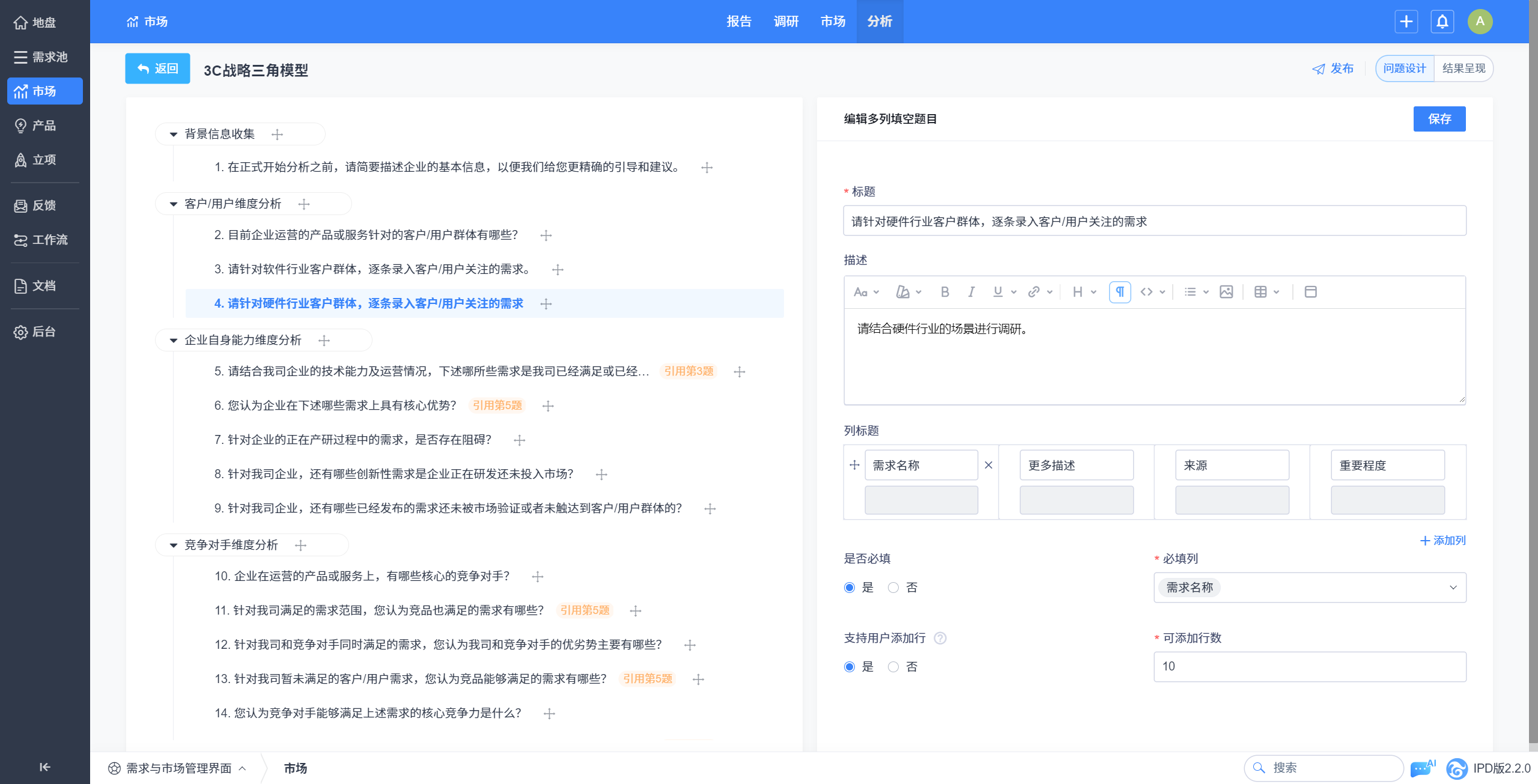Click 引用第3题 tag on question 5

pyautogui.click(x=688, y=371)
